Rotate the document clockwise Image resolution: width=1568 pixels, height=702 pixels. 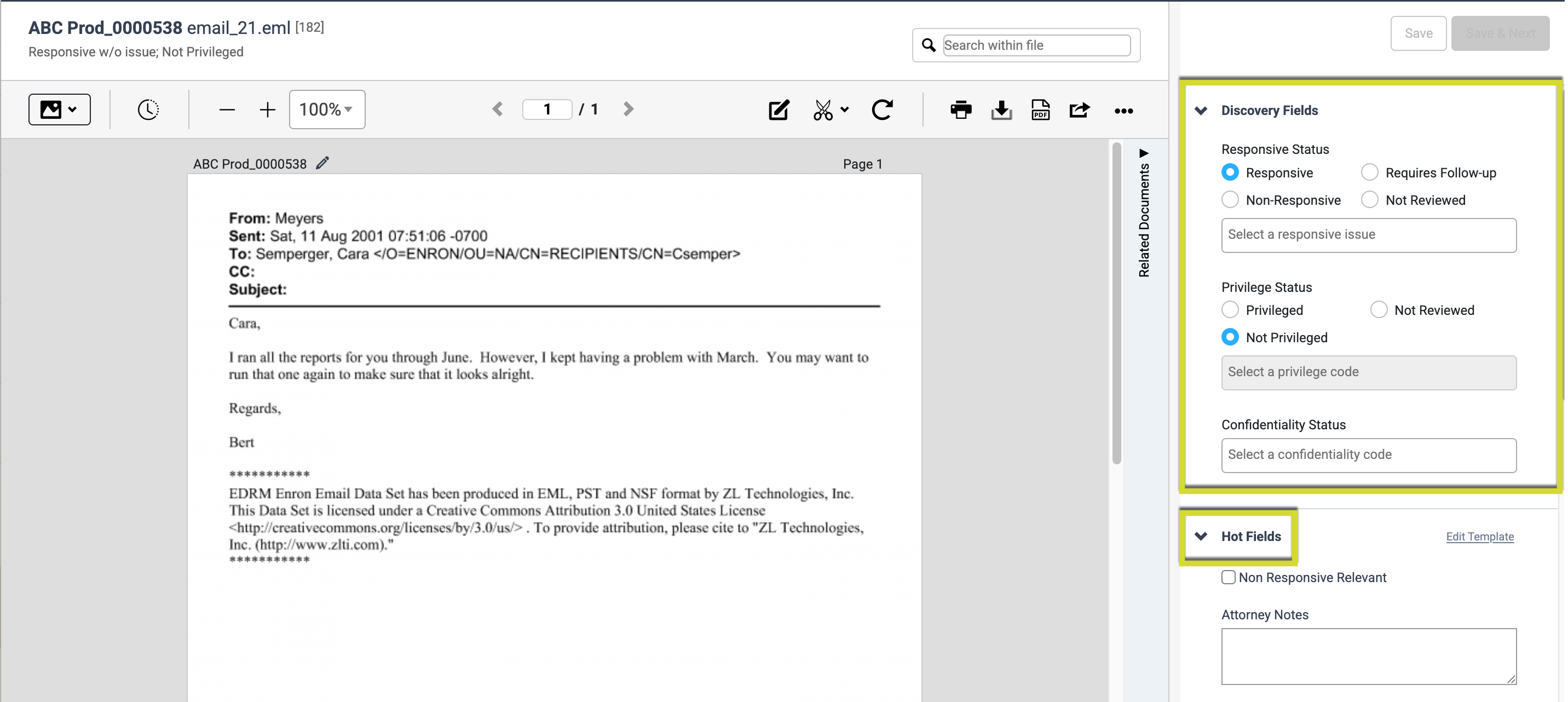click(x=882, y=110)
